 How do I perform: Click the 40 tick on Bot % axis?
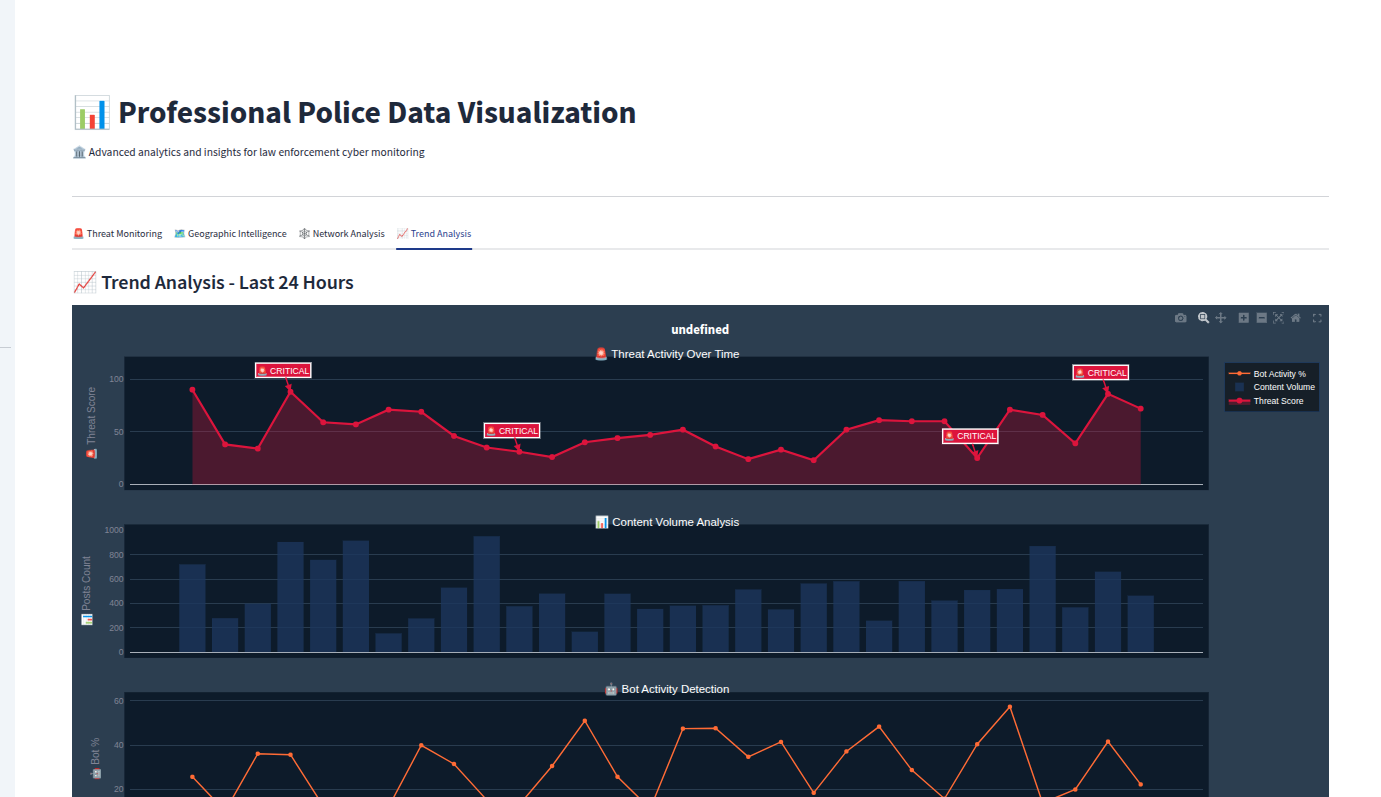click(x=119, y=745)
